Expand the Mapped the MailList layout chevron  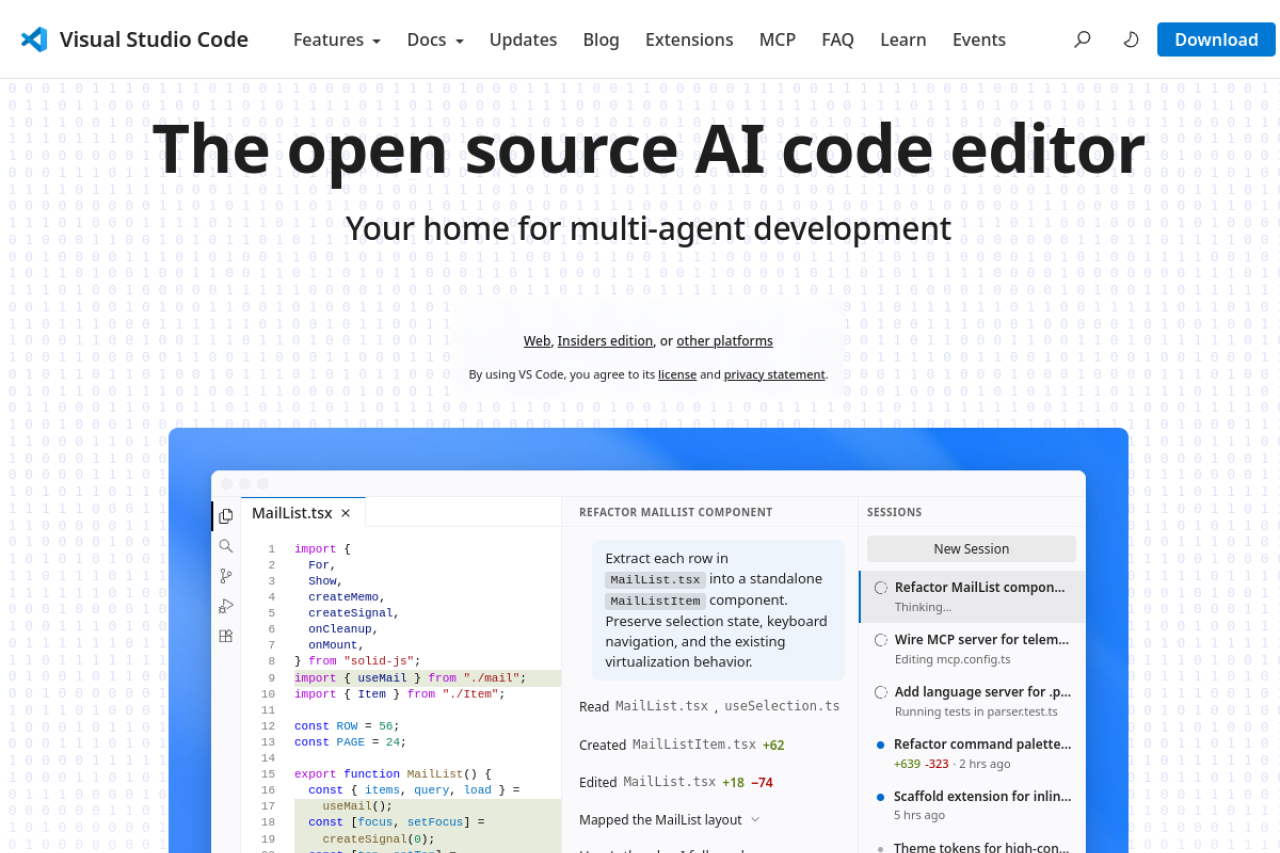pyautogui.click(x=755, y=820)
